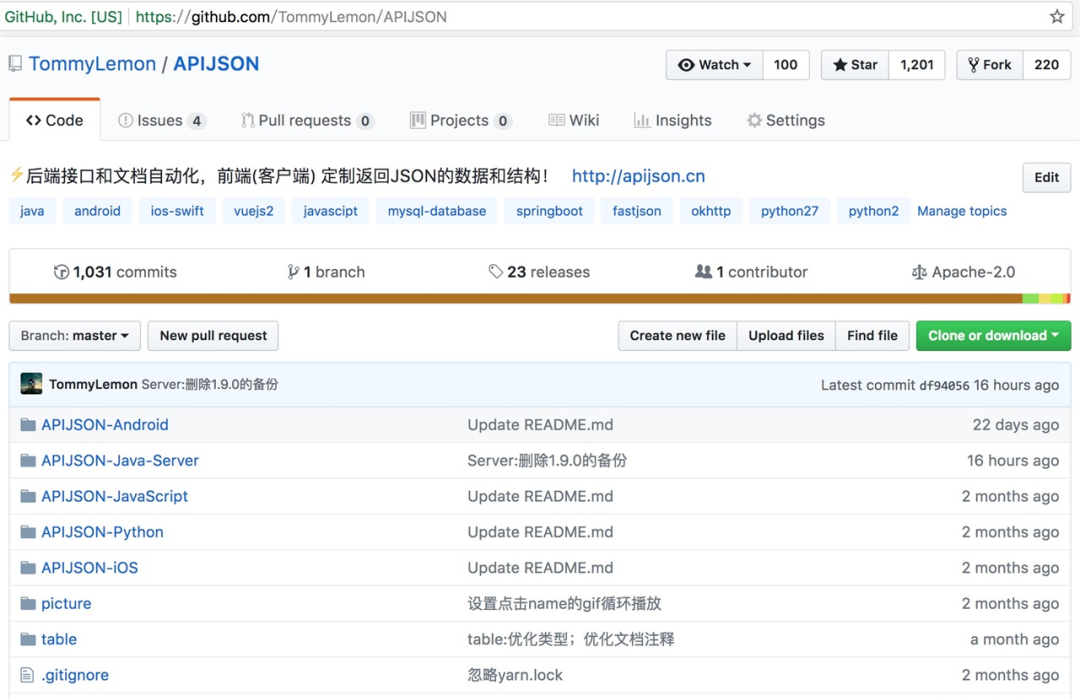
Task: Open the APIJSON-Java-Server folder icon
Action: 28,460
